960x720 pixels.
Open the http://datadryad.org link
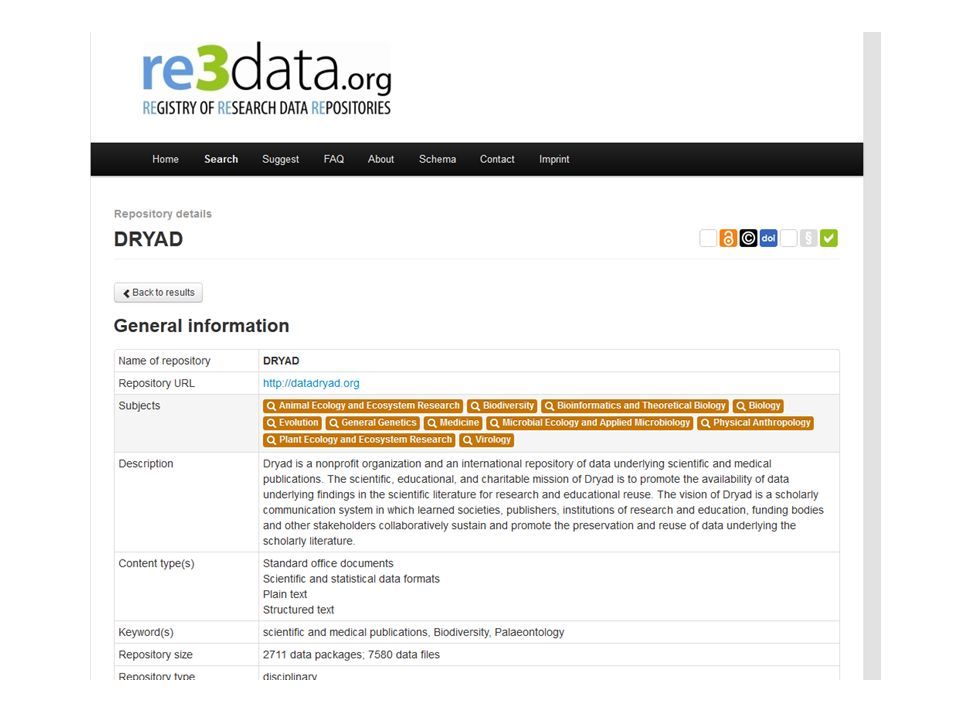click(311, 383)
